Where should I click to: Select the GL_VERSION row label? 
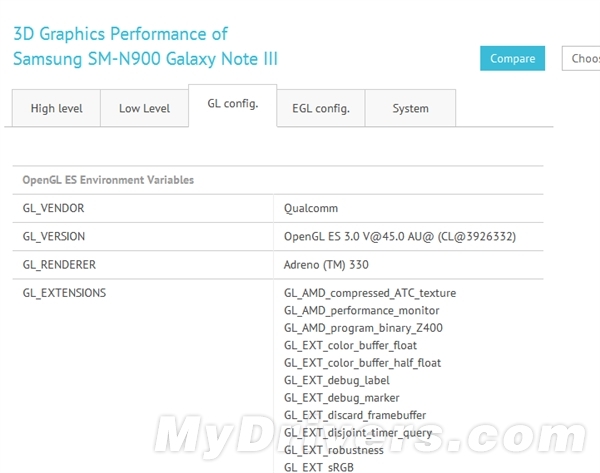pyautogui.click(x=54, y=236)
